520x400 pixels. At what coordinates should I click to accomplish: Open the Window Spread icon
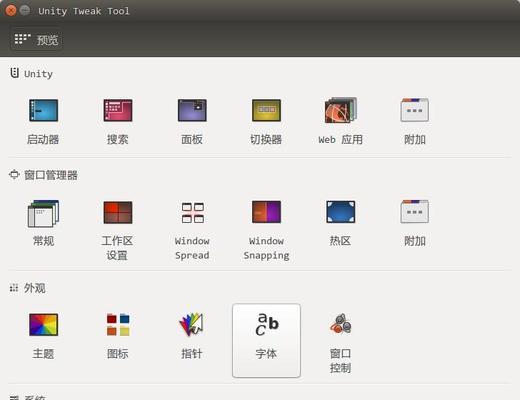click(x=193, y=213)
